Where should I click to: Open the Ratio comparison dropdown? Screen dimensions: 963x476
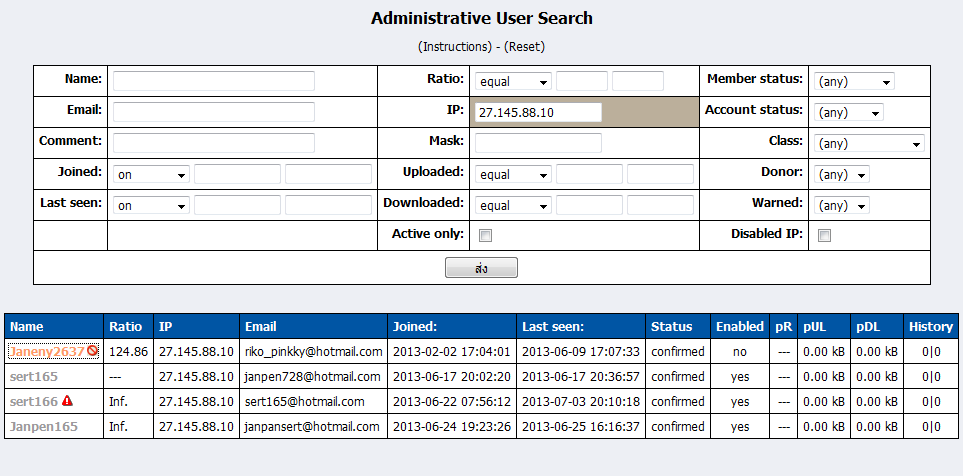click(x=513, y=81)
